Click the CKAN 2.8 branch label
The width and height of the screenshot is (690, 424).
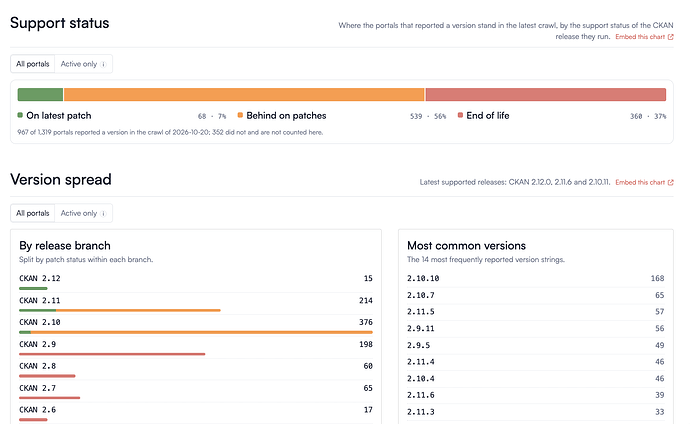pos(37,366)
